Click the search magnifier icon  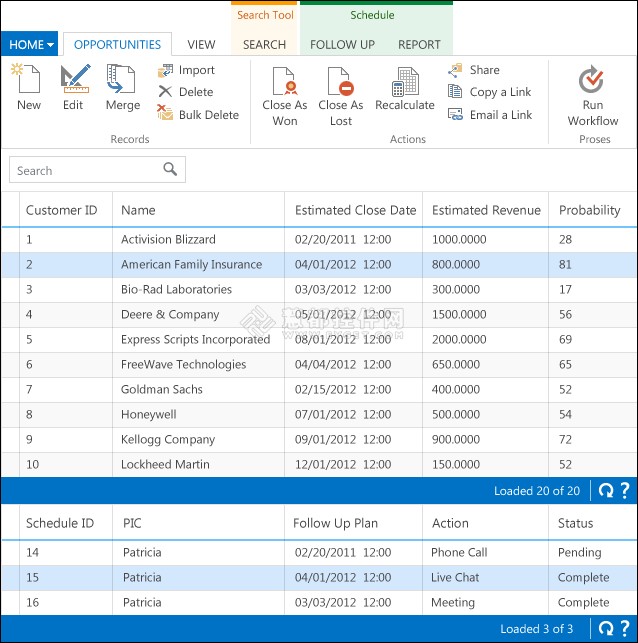pyautogui.click(x=170, y=169)
